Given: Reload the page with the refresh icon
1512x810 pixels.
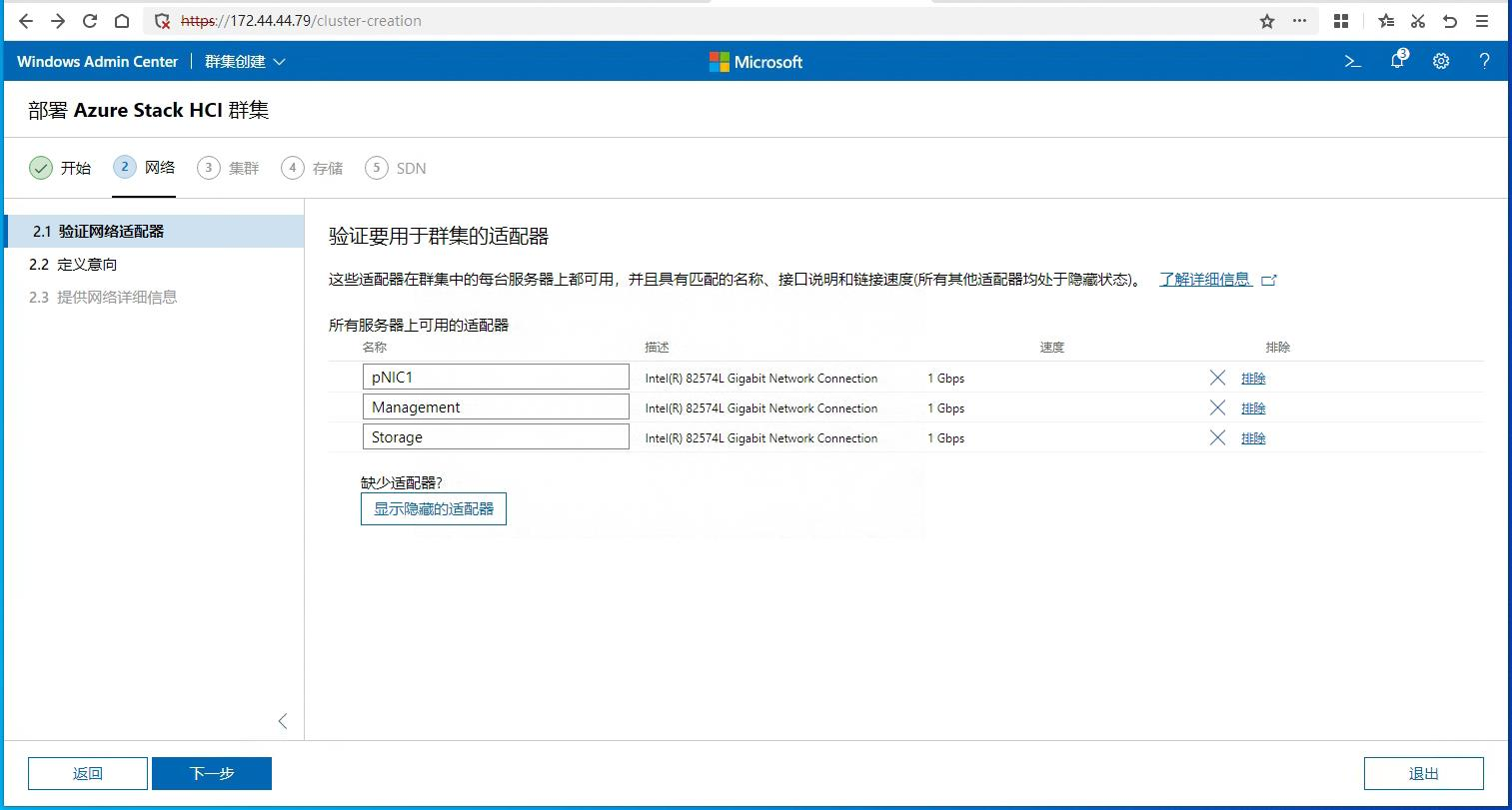Looking at the screenshot, I should (90, 21).
